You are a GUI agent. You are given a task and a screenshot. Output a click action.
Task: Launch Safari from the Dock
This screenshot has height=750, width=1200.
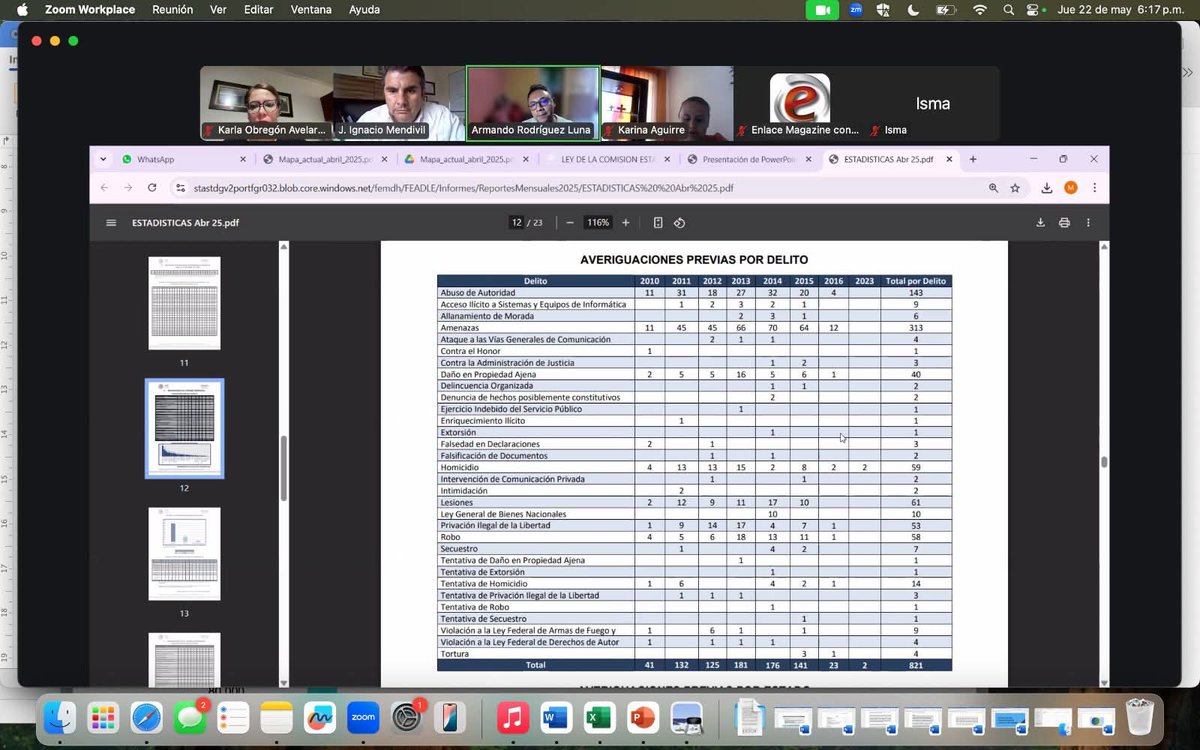(146, 717)
